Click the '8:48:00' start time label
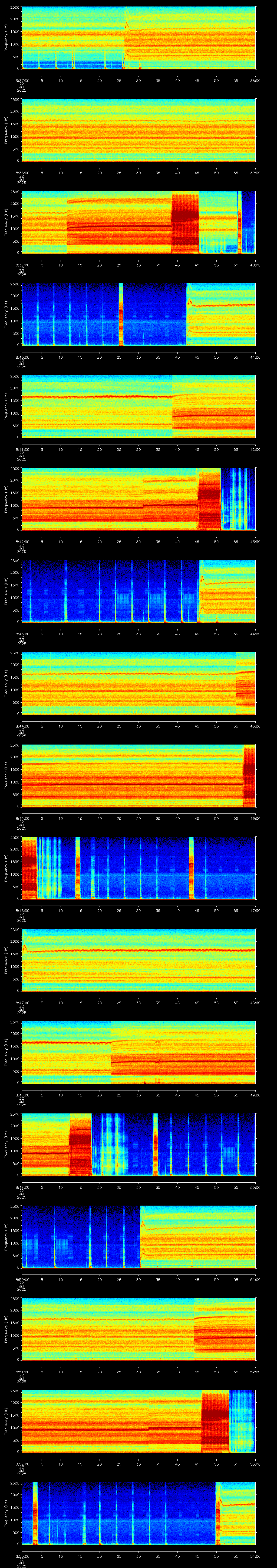Screen dimensions: 277x1568 [x=22, y=1095]
